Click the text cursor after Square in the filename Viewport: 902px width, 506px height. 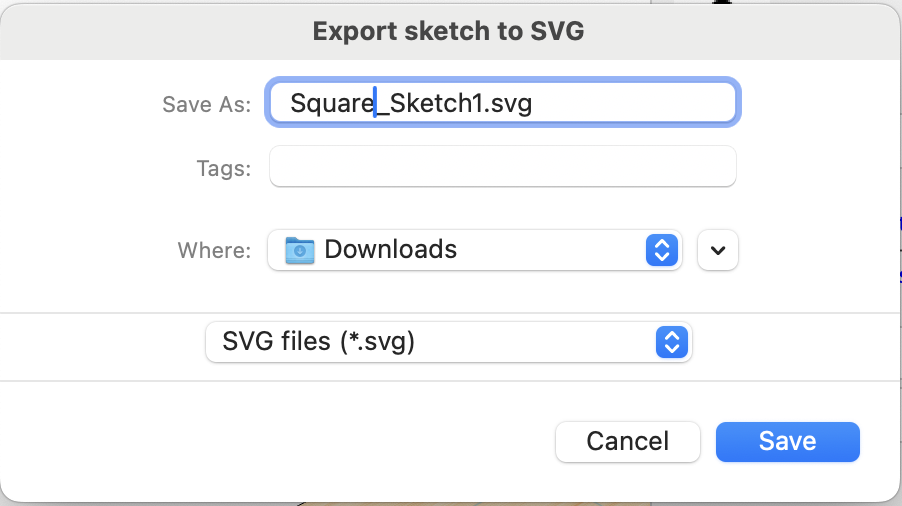(375, 102)
